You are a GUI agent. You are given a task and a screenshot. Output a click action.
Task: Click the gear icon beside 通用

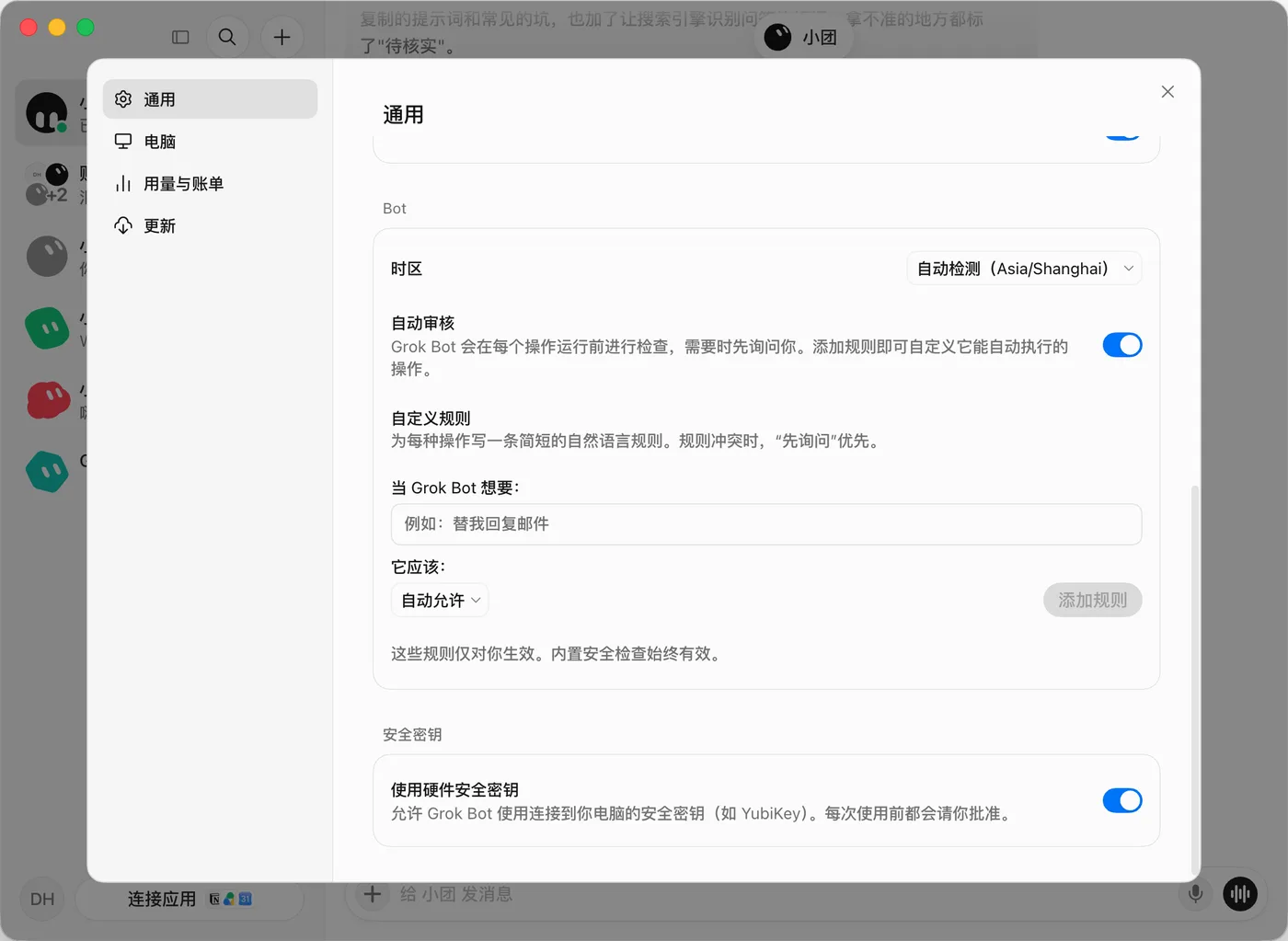pos(123,99)
